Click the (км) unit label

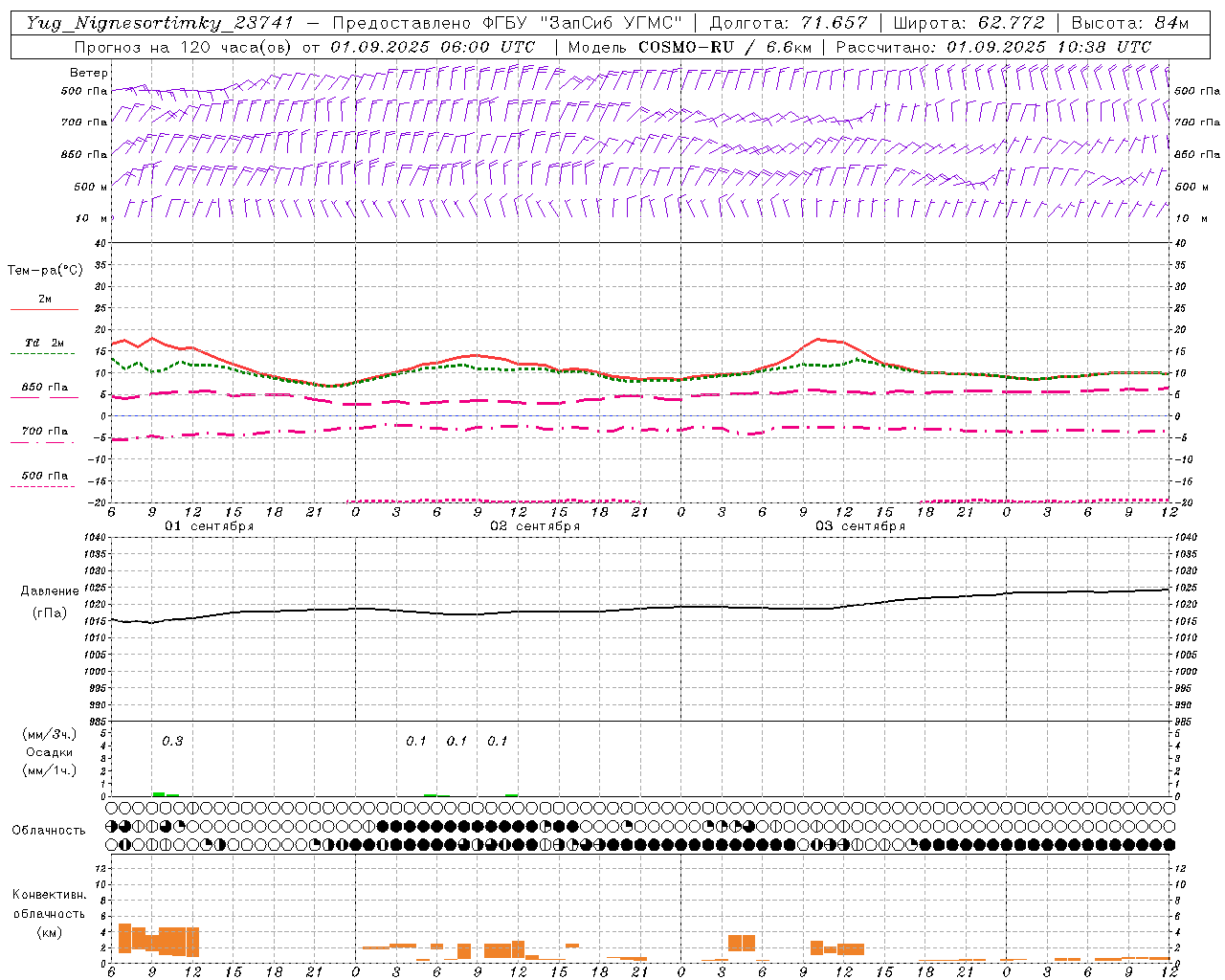(x=49, y=932)
